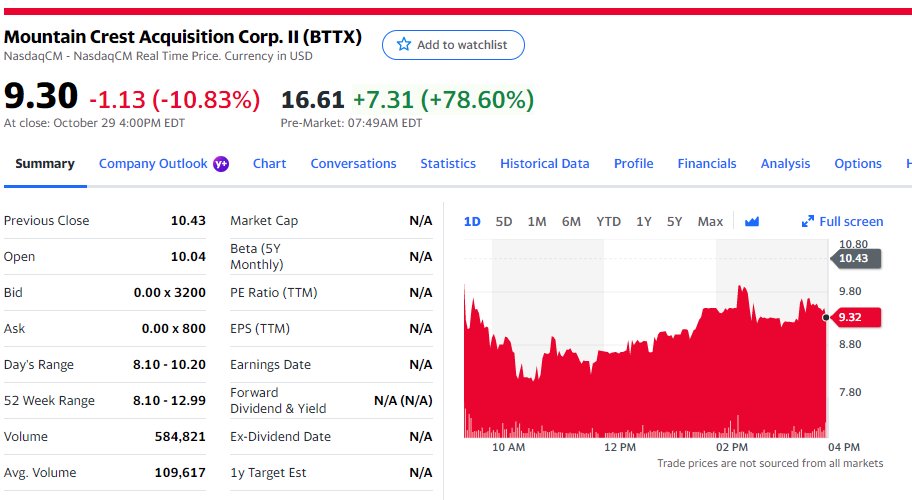
Task: Select the YTD chart range
Action: click(608, 222)
